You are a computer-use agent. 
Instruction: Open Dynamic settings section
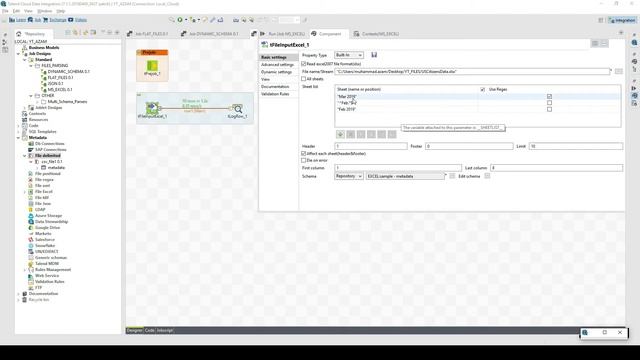point(276,72)
